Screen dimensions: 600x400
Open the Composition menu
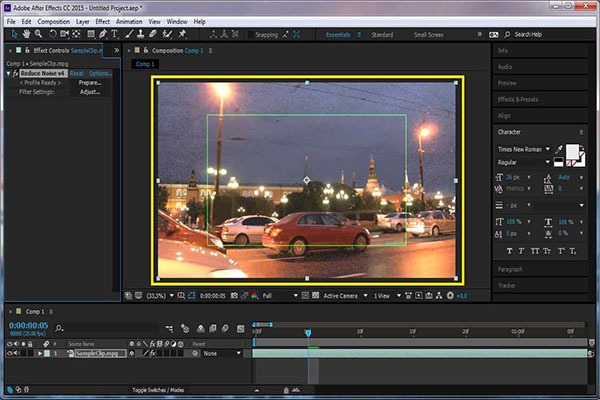tap(54, 22)
